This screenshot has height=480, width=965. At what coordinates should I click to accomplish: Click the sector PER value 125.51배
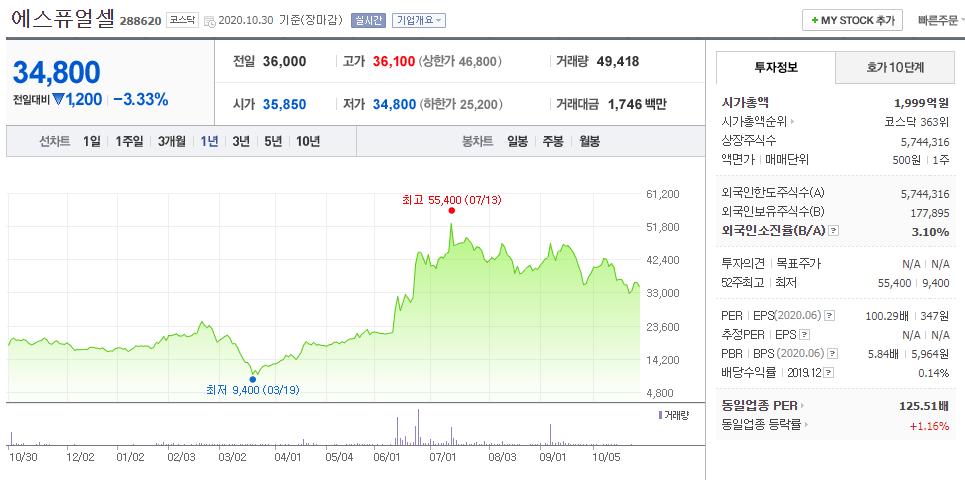[x=924, y=406]
